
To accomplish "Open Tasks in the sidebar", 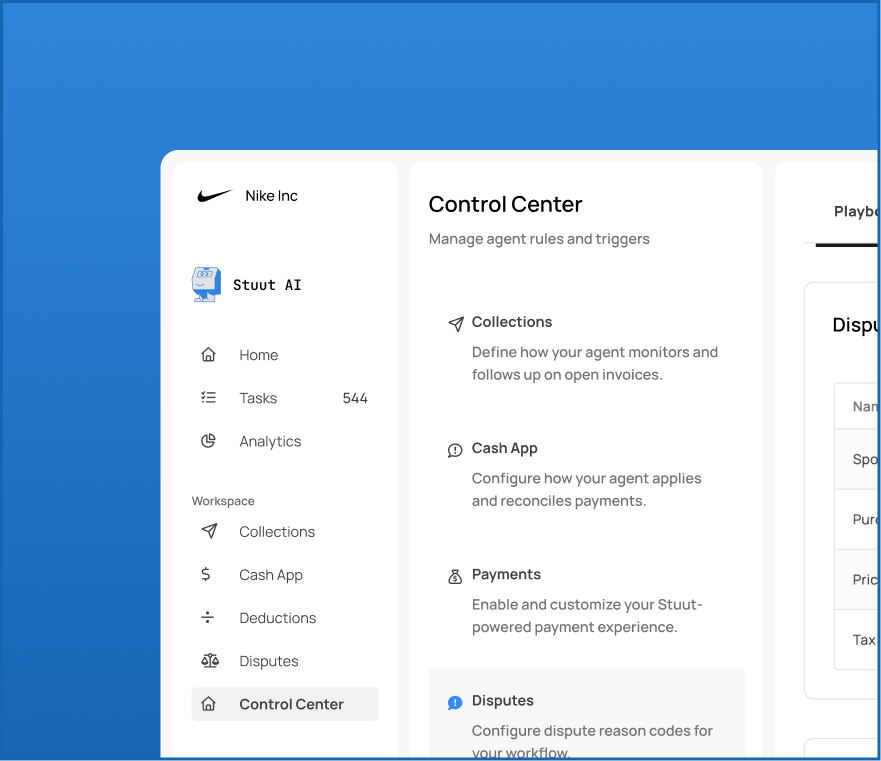I will pyautogui.click(x=285, y=398).
